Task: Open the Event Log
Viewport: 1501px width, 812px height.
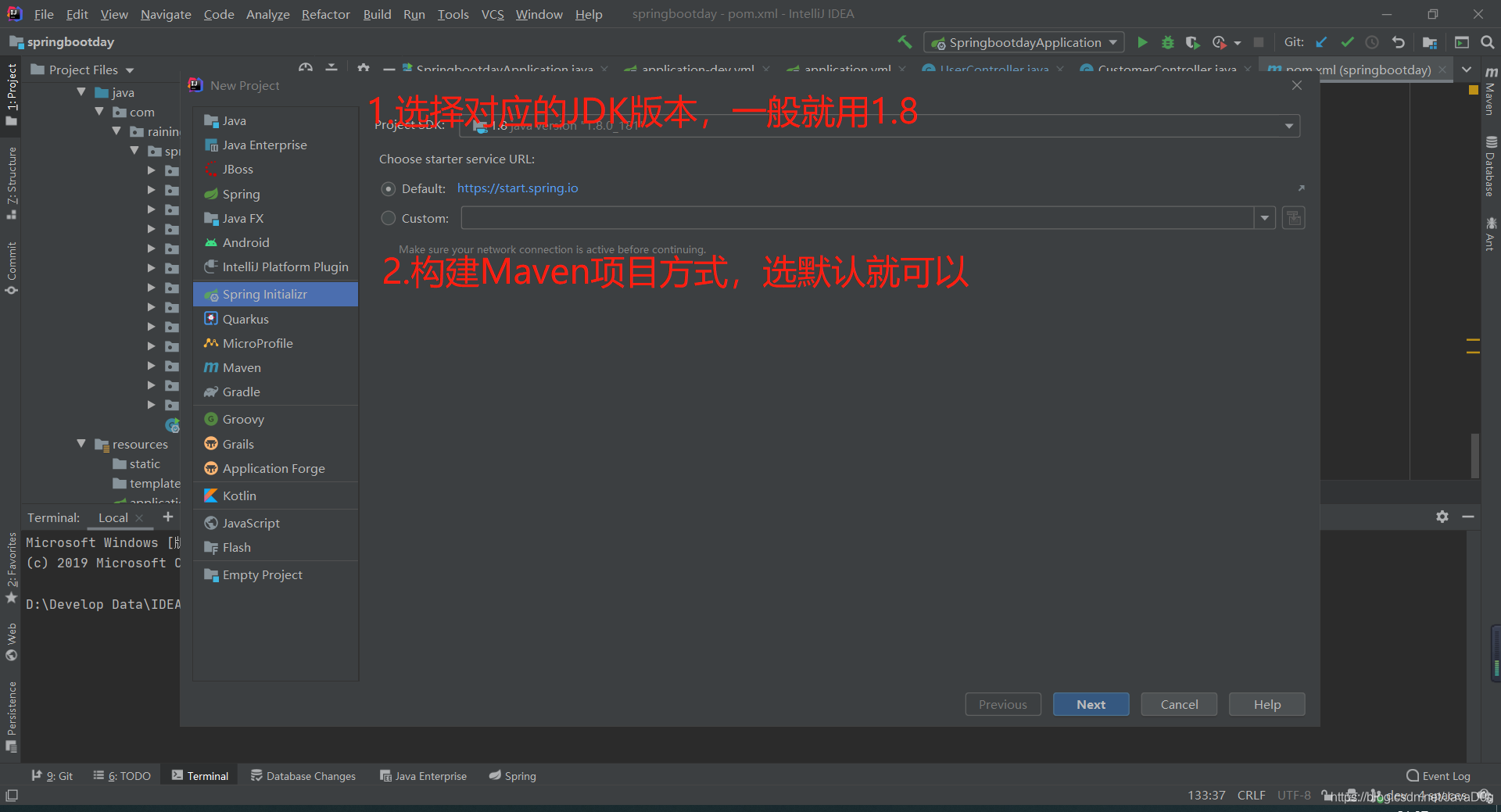Action: click(x=1438, y=776)
